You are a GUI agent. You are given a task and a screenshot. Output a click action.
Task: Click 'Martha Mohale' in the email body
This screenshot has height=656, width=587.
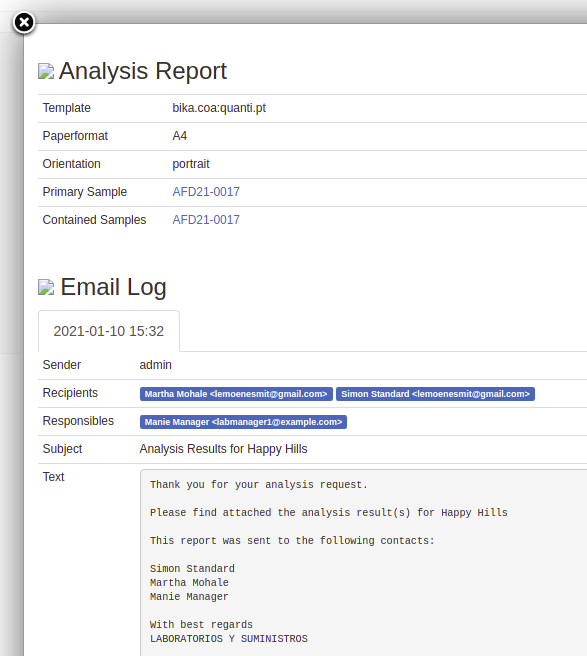coord(189,582)
